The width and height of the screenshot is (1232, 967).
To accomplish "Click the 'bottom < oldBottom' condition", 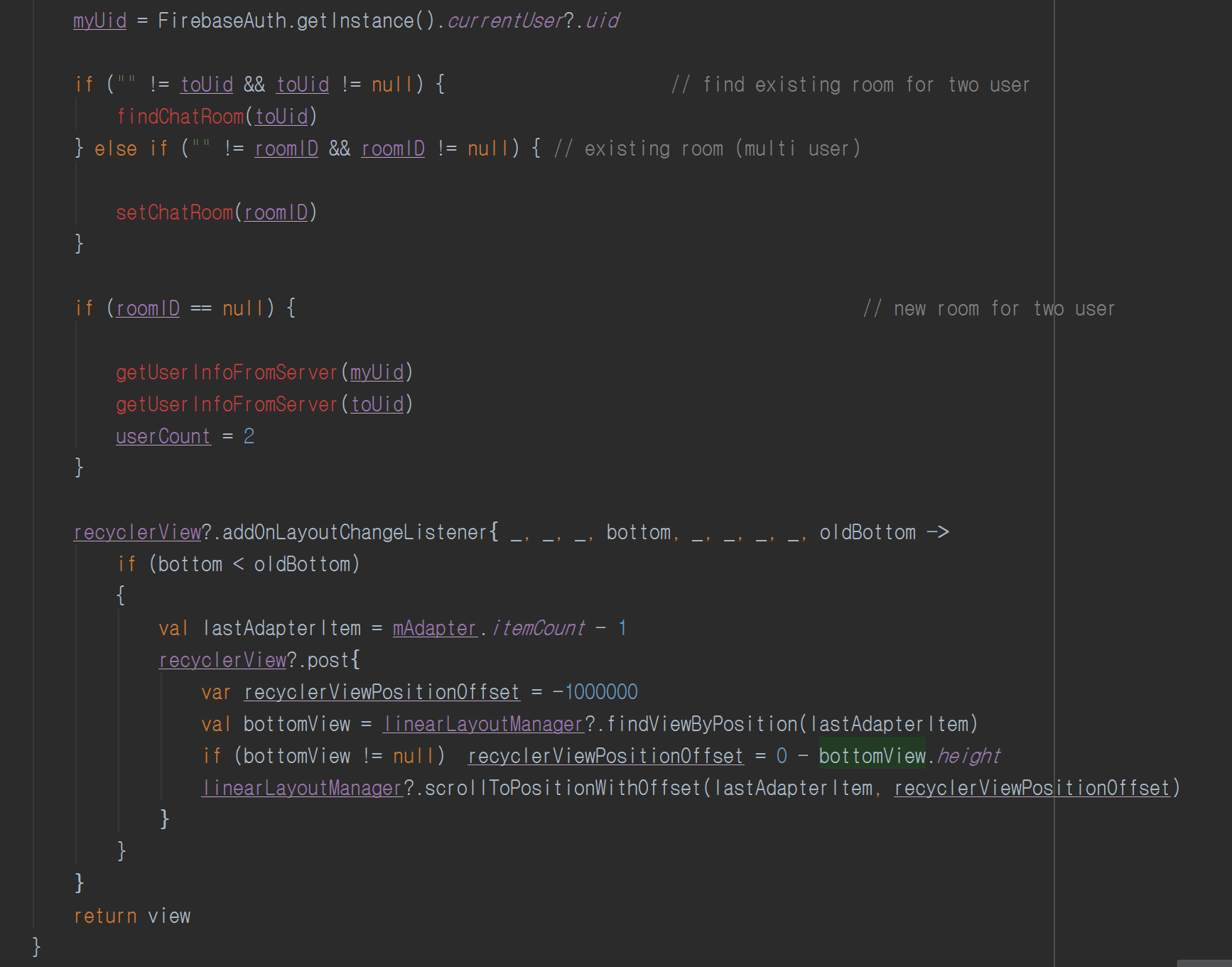I will pos(254,564).
